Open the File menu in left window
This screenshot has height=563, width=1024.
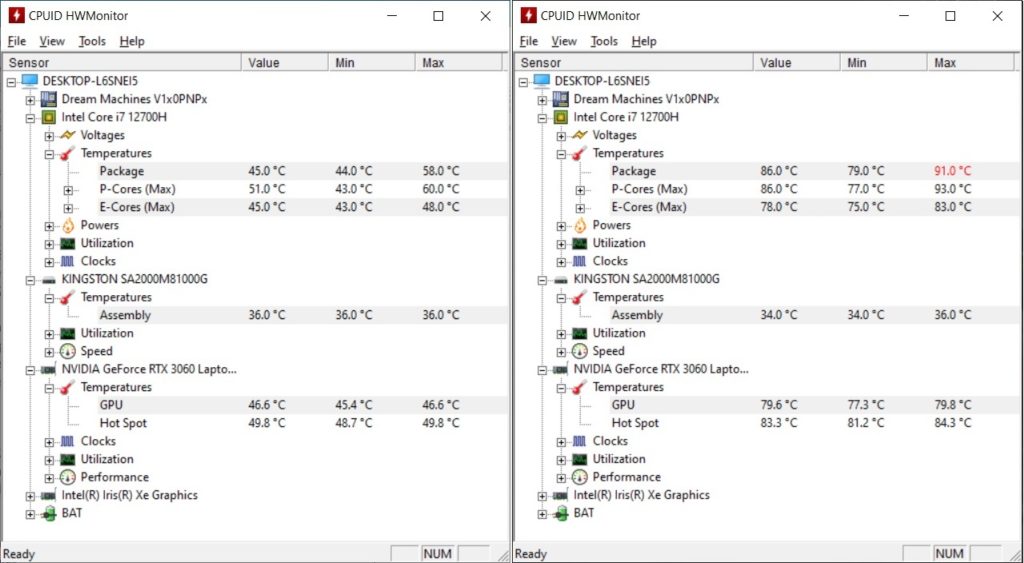[x=17, y=41]
